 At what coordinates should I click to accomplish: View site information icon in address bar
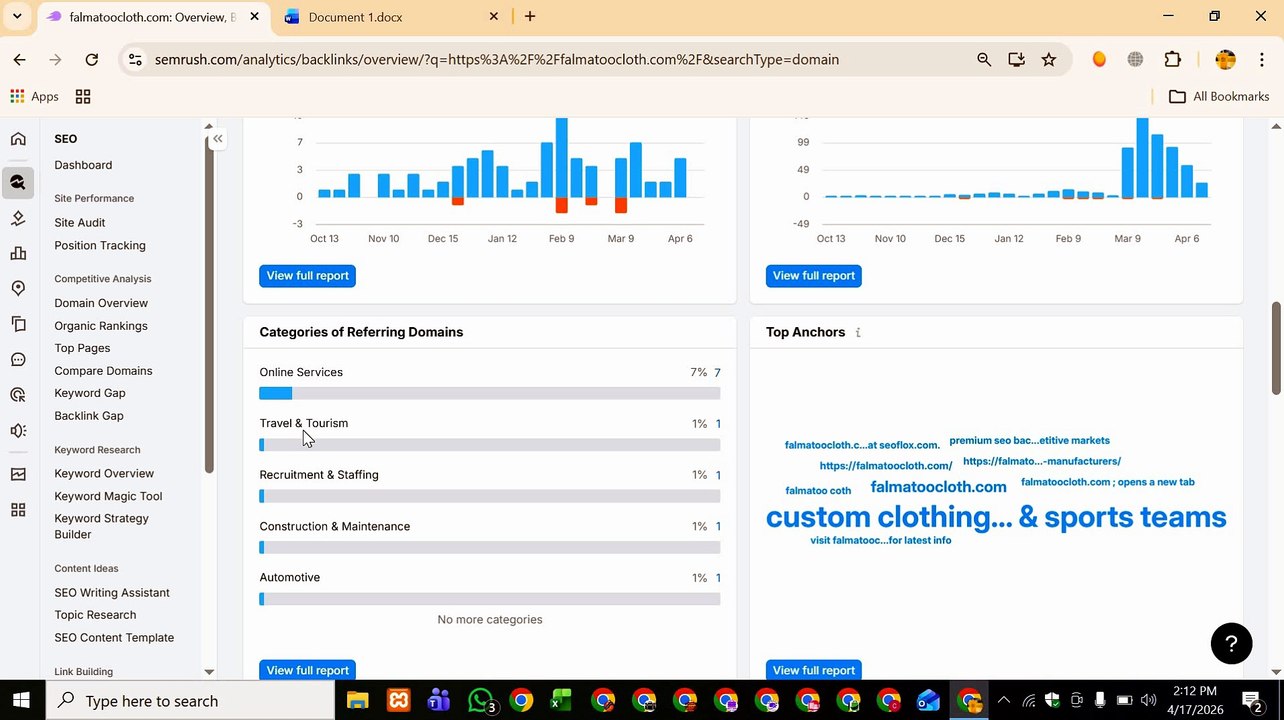coord(135,60)
